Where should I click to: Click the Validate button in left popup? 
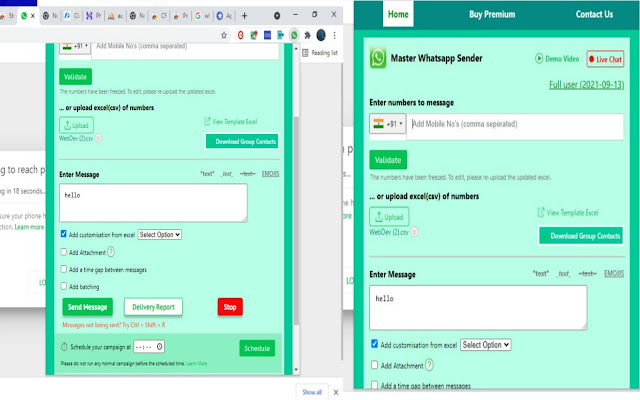point(76,77)
